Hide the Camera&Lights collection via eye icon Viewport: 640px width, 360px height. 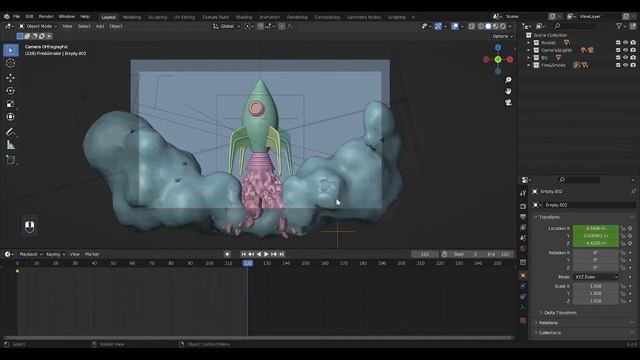625,50
